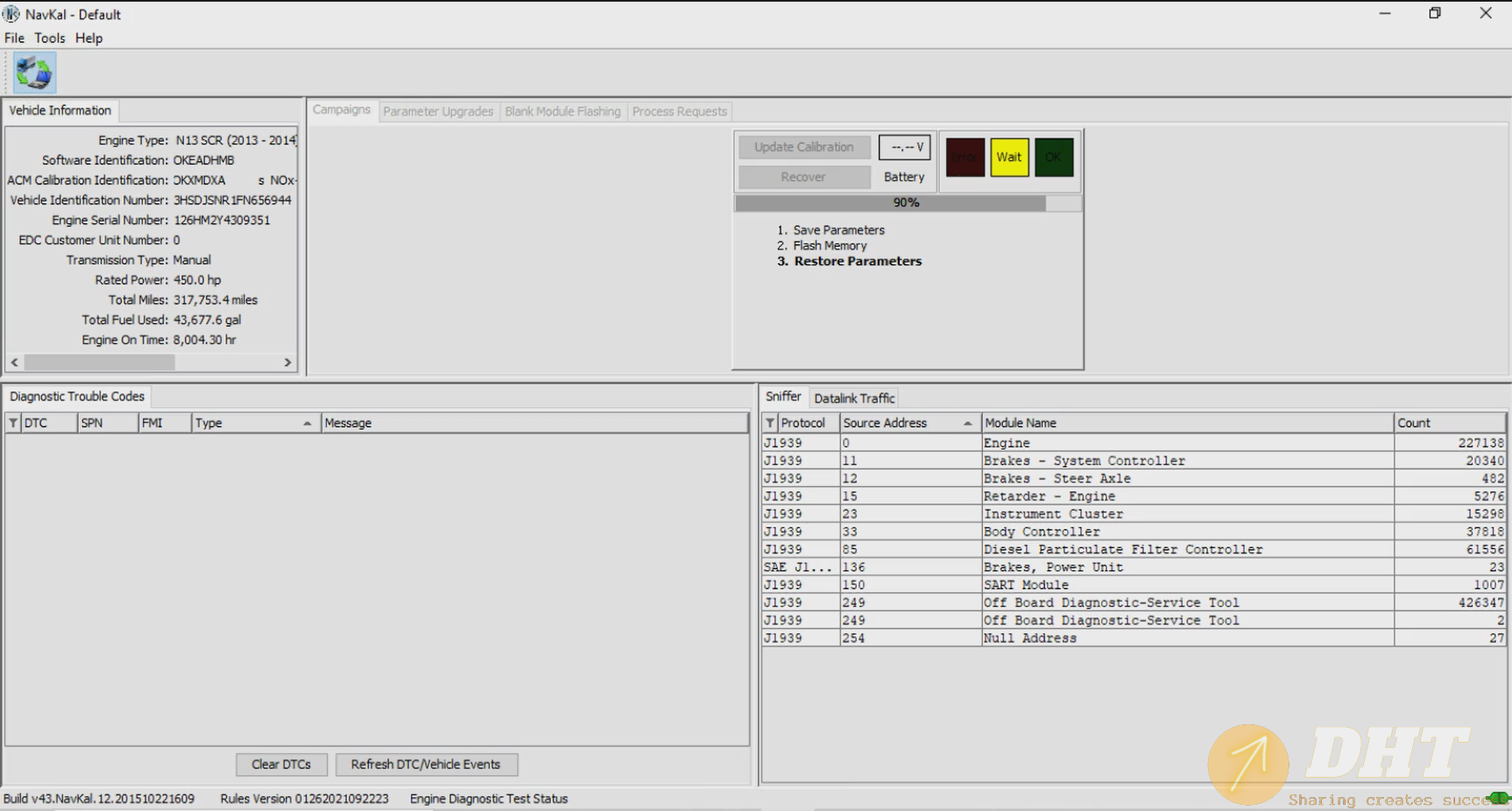Select the Brakes - Steer Axle row

coord(1134,478)
